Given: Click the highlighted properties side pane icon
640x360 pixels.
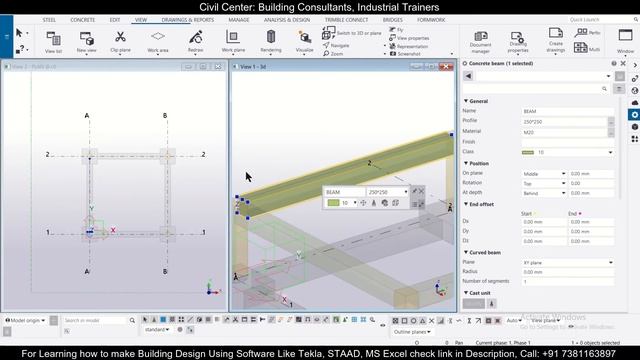Looking at the screenshot, I should 634,115.
